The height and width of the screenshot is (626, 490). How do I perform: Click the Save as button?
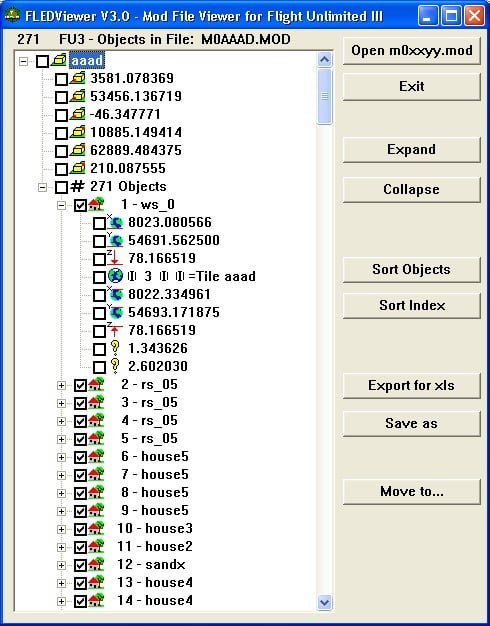pyautogui.click(x=412, y=424)
